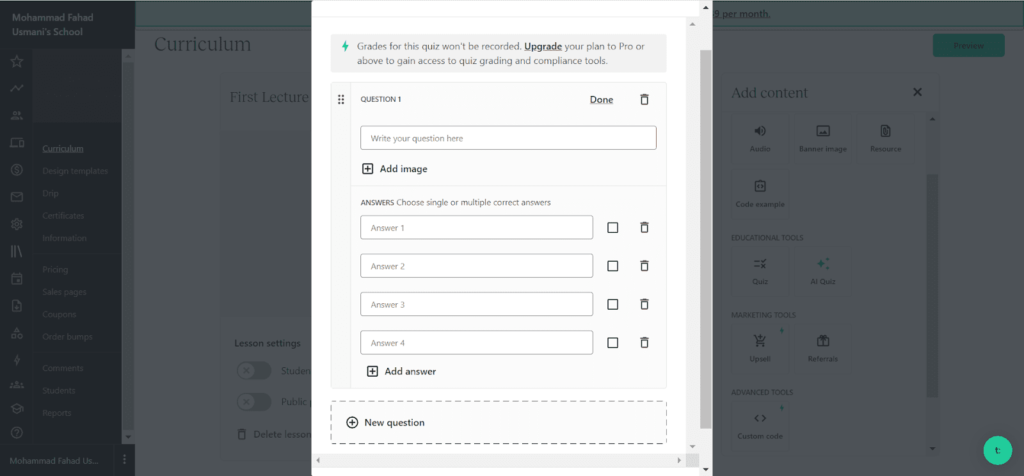This screenshot has height=476, width=1024.
Task: Click the Answer 4 input field
Action: [x=477, y=342]
